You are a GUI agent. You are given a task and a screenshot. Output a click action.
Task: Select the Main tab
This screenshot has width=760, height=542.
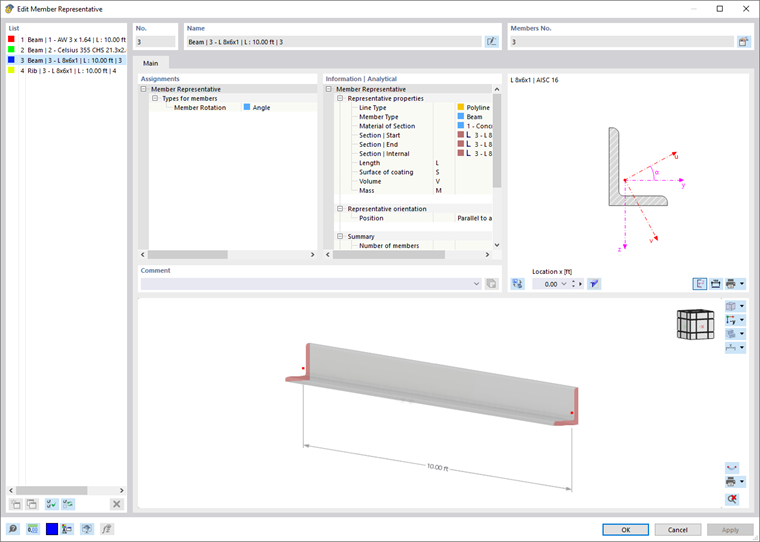(x=151, y=63)
